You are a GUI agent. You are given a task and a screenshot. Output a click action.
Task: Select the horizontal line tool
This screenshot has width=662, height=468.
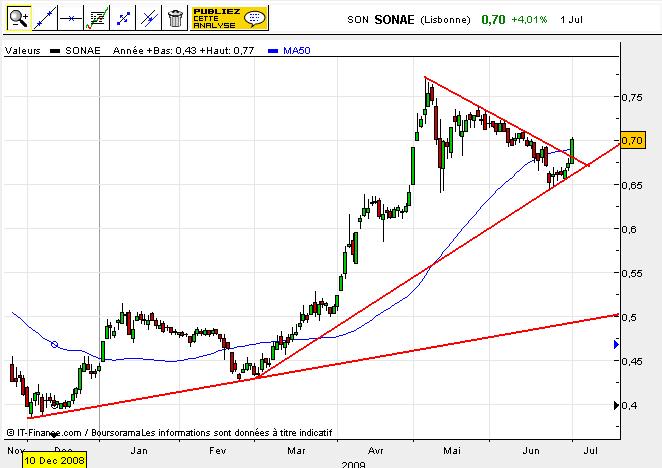pos(71,18)
